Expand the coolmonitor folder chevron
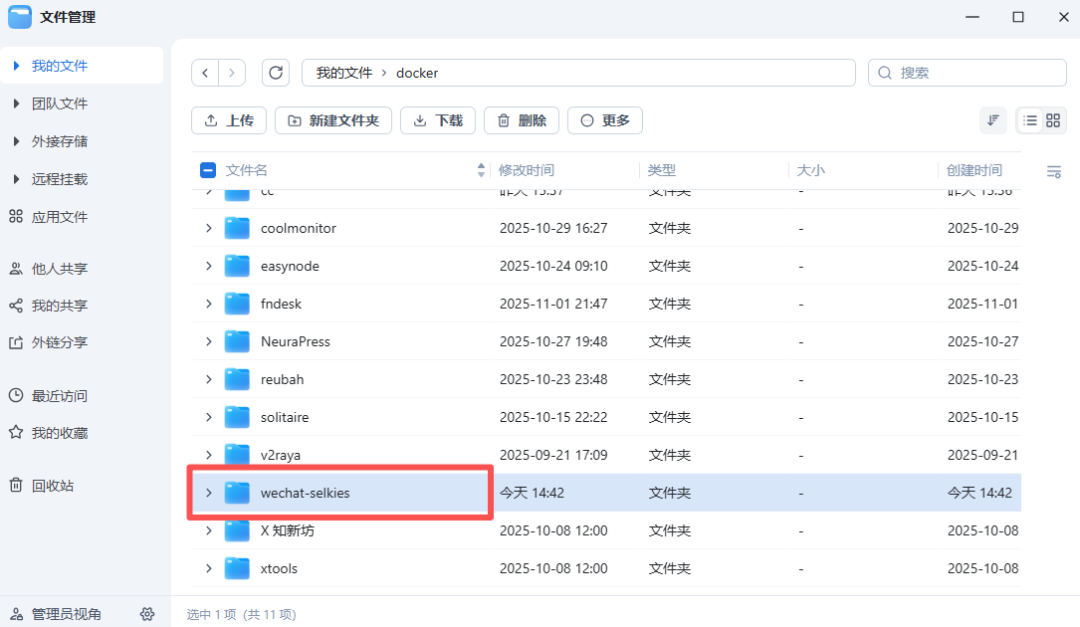The width and height of the screenshot is (1080, 627). tap(208, 228)
